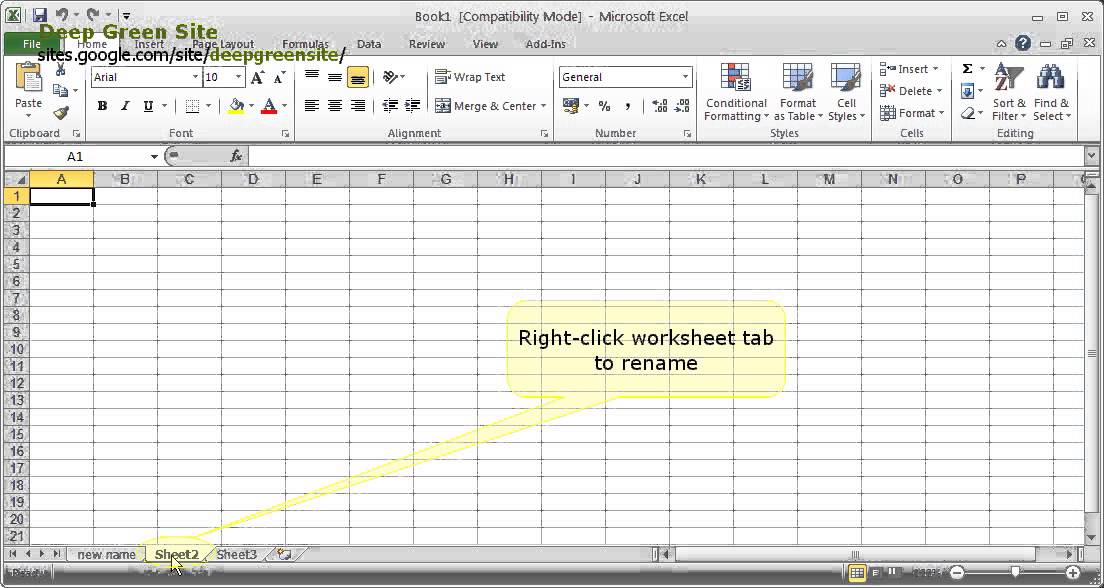Open the font size dropdown

[239, 77]
